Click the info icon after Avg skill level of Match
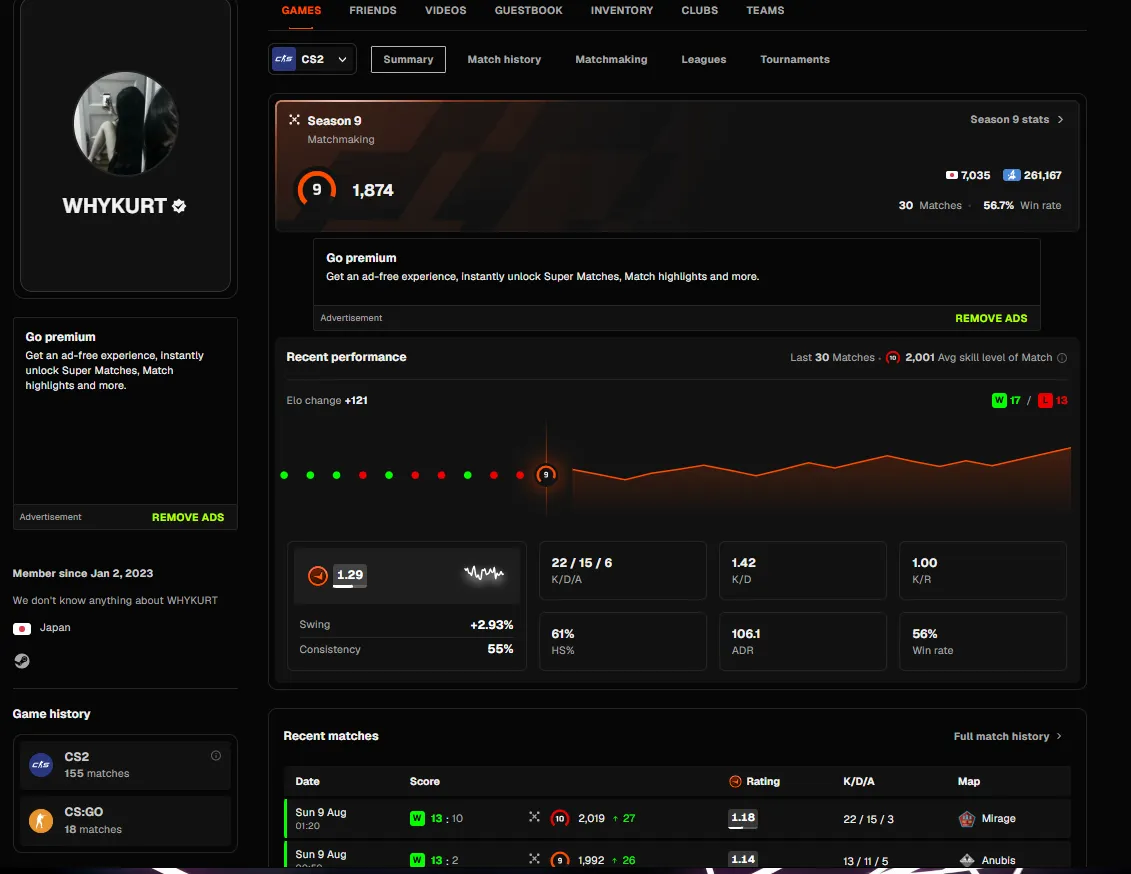1131x874 pixels. pyautogui.click(x=1062, y=358)
